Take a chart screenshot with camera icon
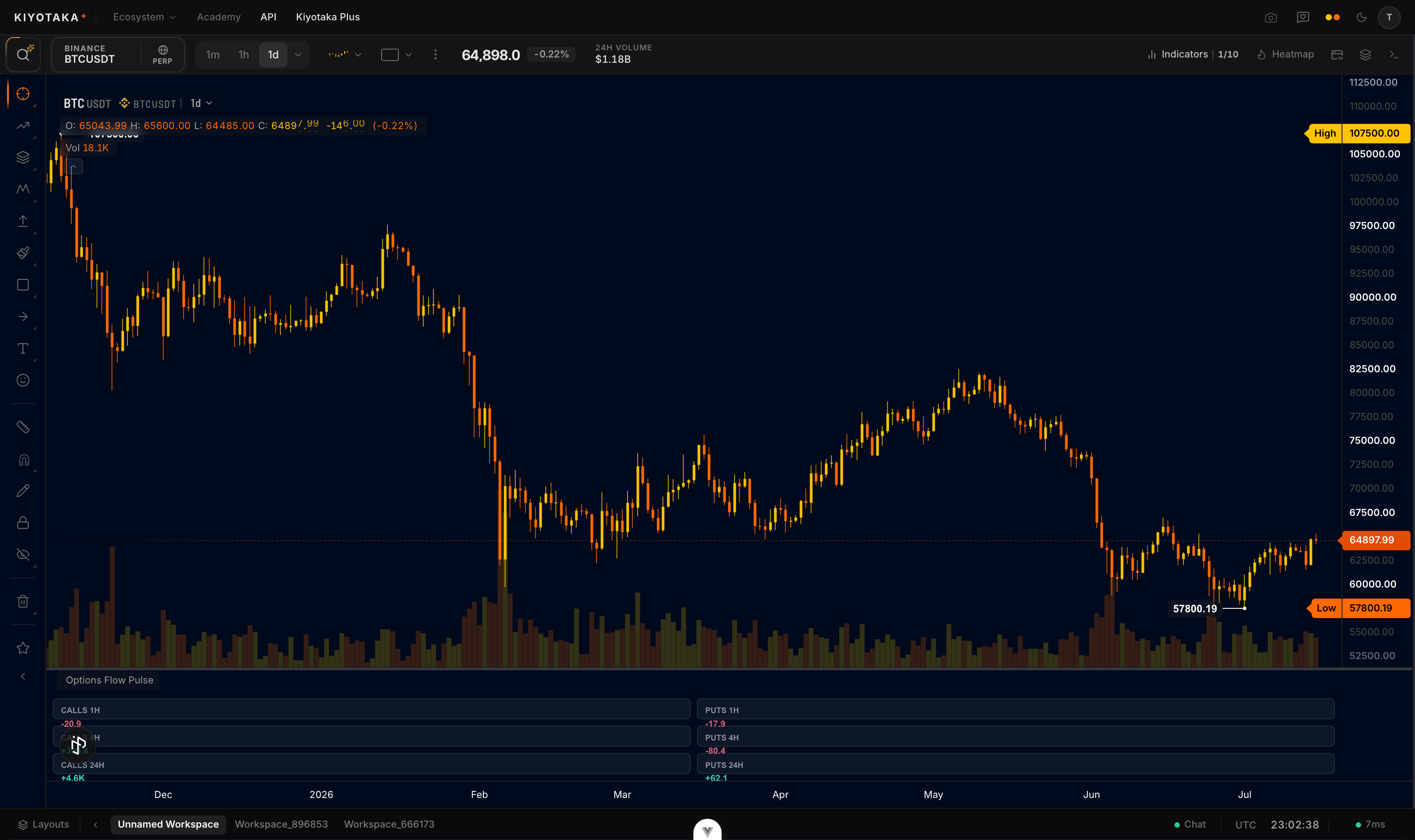Screen dimensions: 1415x840 click(x=1271, y=18)
